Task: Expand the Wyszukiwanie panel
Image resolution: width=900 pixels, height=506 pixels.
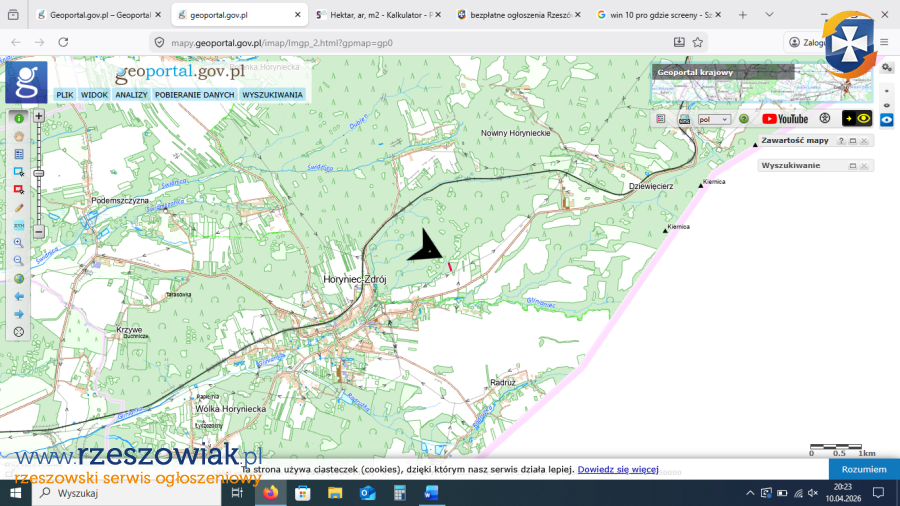Action: pos(853,166)
